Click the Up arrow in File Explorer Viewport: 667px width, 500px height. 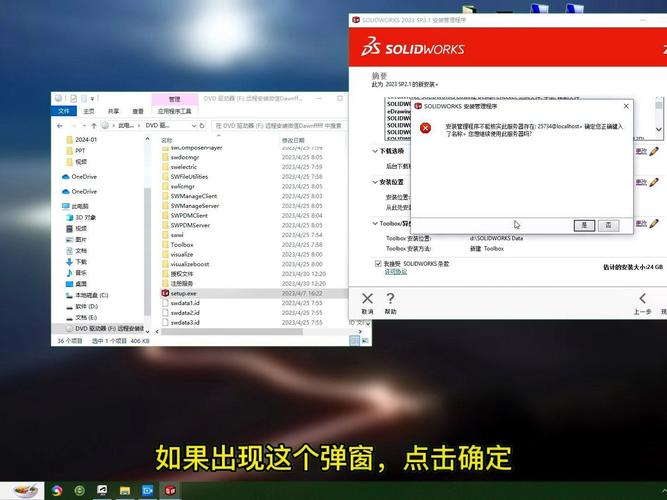[x=94, y=126]
